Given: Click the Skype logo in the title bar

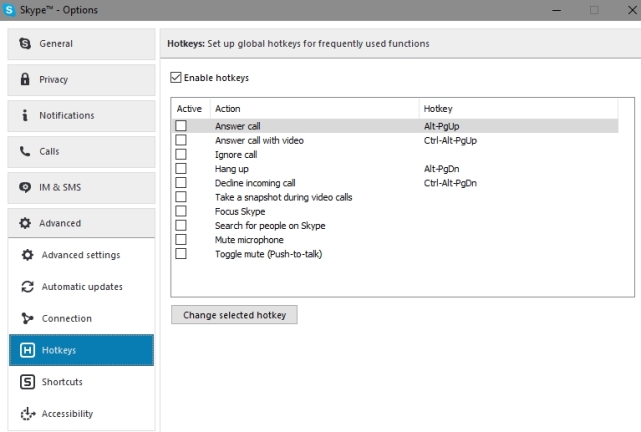Looking at the screenshot, I should (9, 10).
